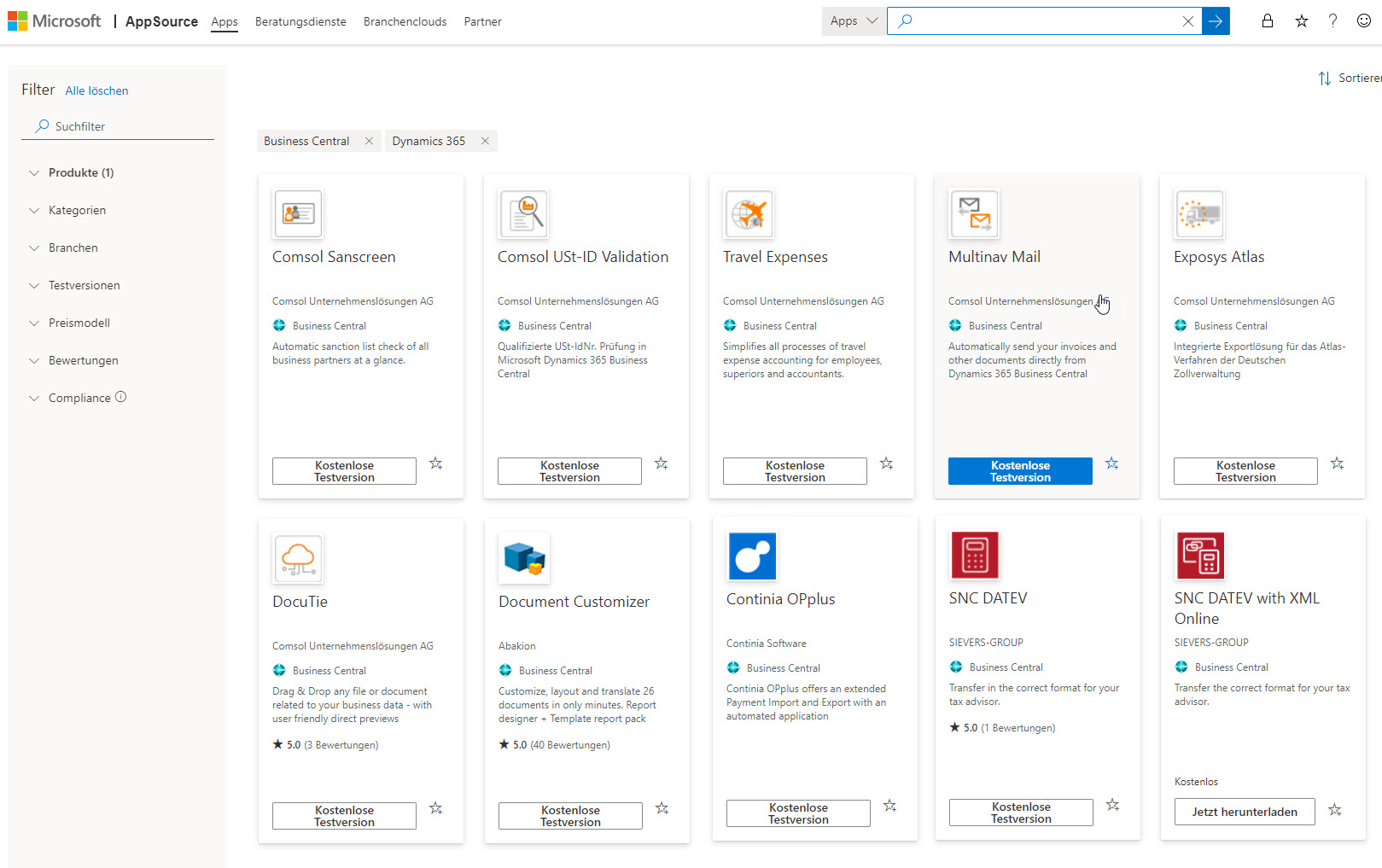The height and width of the screenshot is (868, 1382).
Task: Click the Sortieren sort icon
Action: tap(1324, 79)
